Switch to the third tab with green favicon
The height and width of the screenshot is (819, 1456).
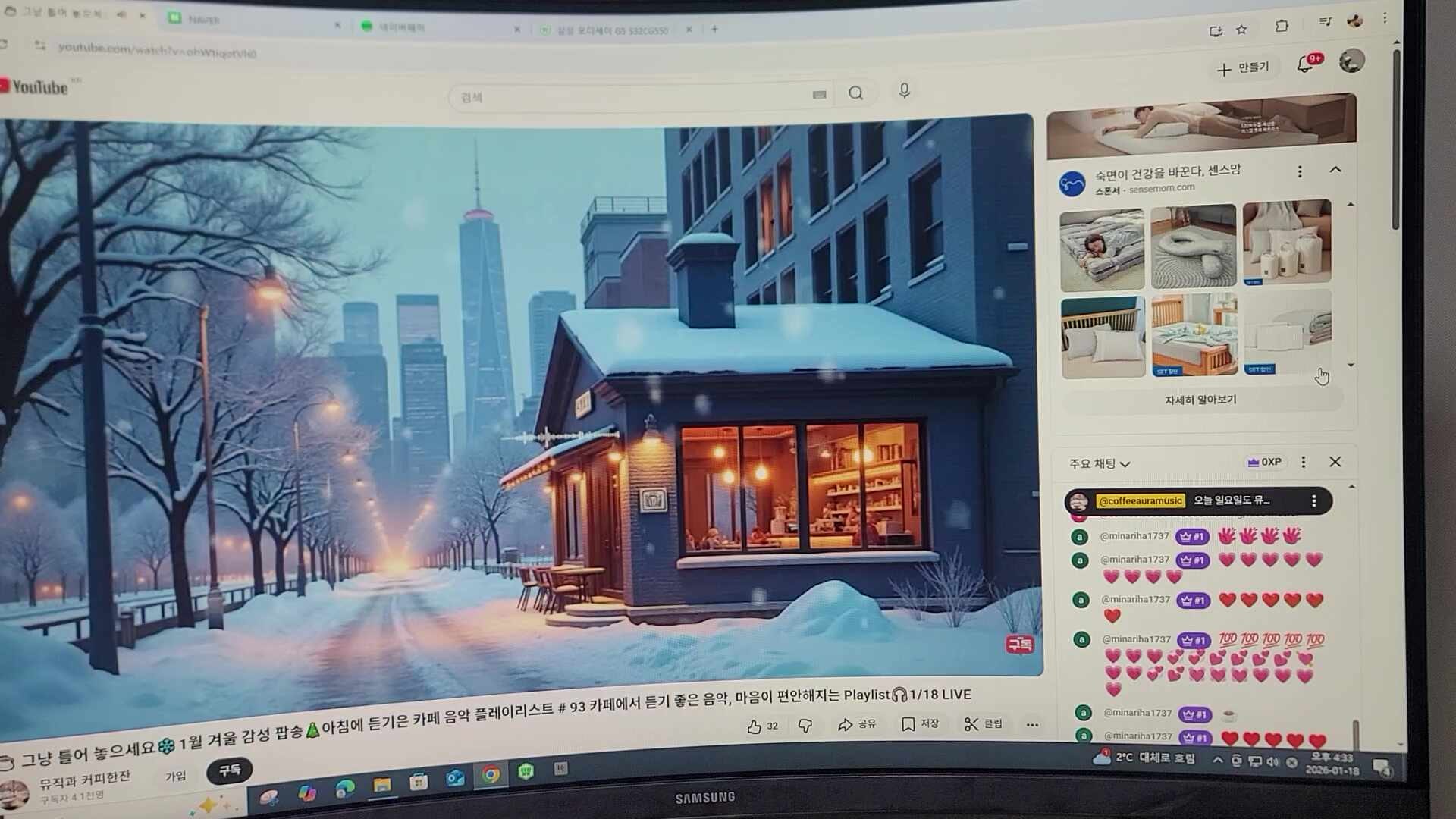(x=440, y=27)
